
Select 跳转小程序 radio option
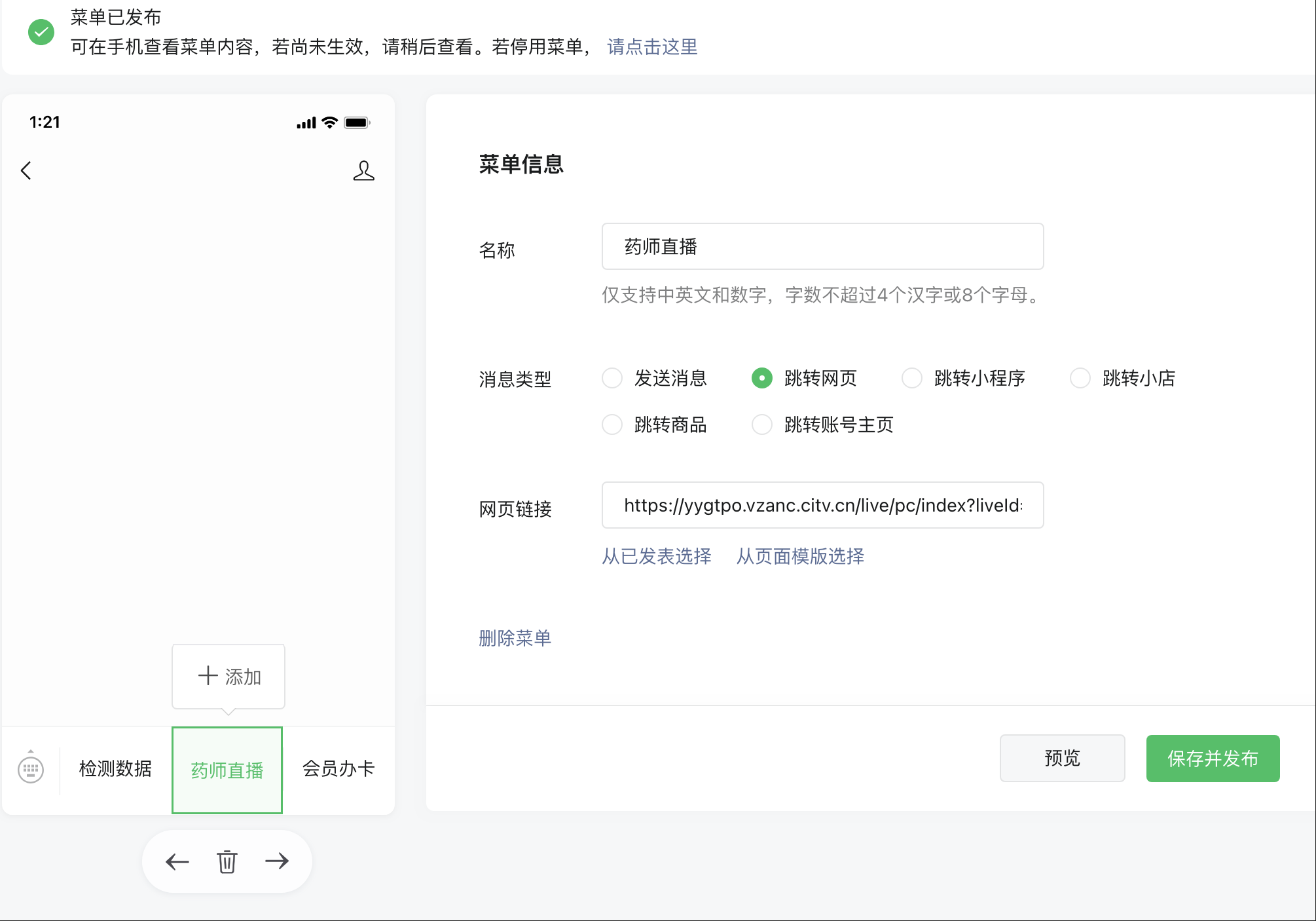(912, 378)
